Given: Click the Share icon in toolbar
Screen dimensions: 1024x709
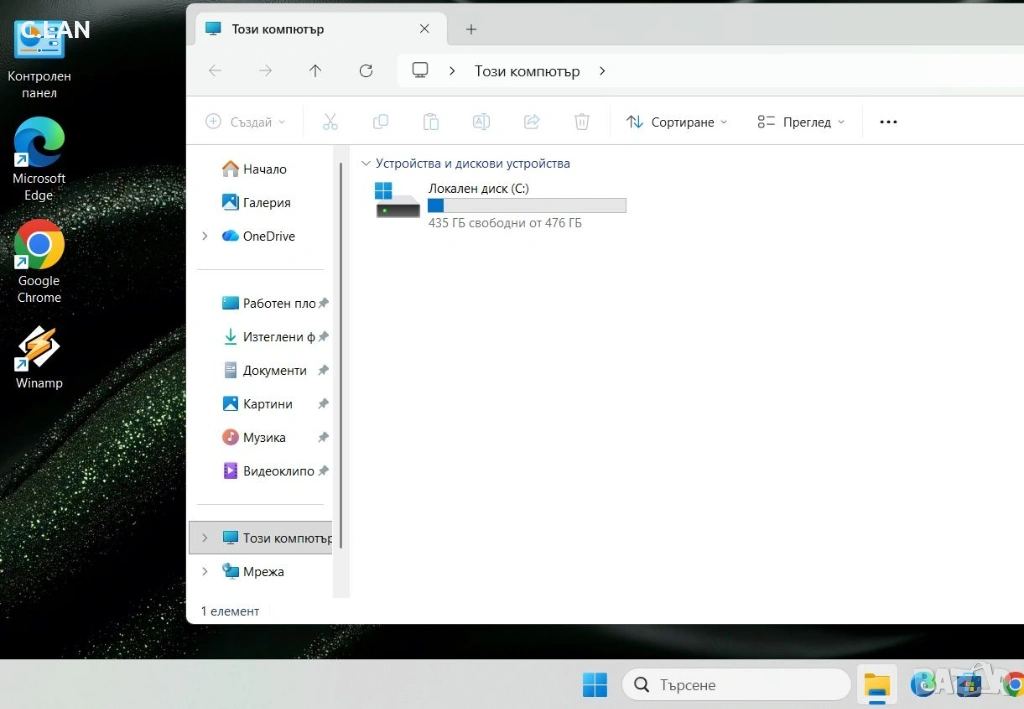Looking at the screenshot, I should [532, 122].
